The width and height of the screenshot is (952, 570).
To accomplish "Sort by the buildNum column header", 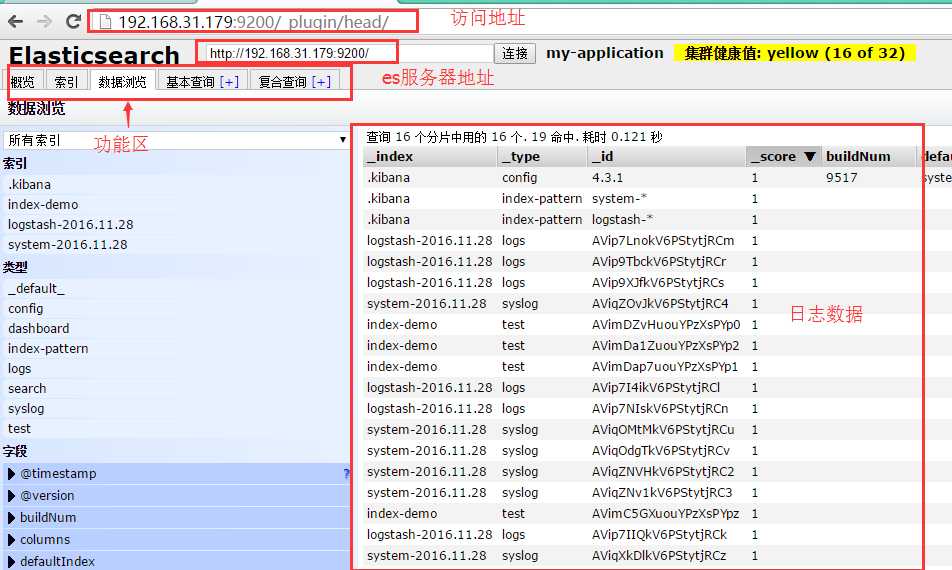I will coord(868,157).
